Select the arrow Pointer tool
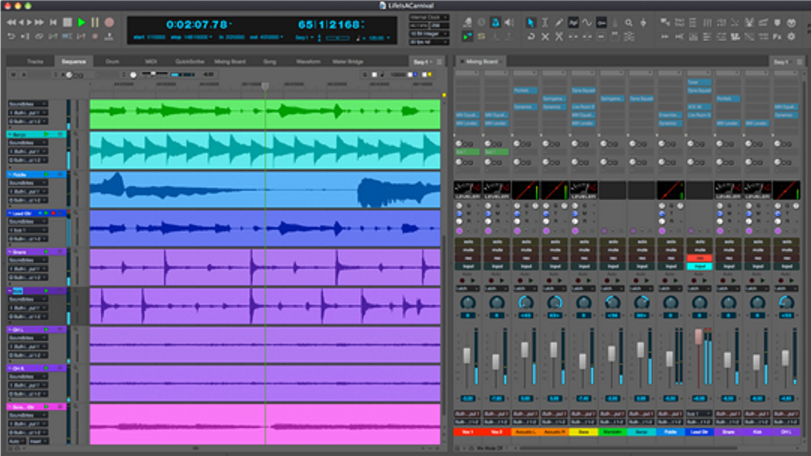Viewport: 811px width, 456px height. click(x=530, y=23)
